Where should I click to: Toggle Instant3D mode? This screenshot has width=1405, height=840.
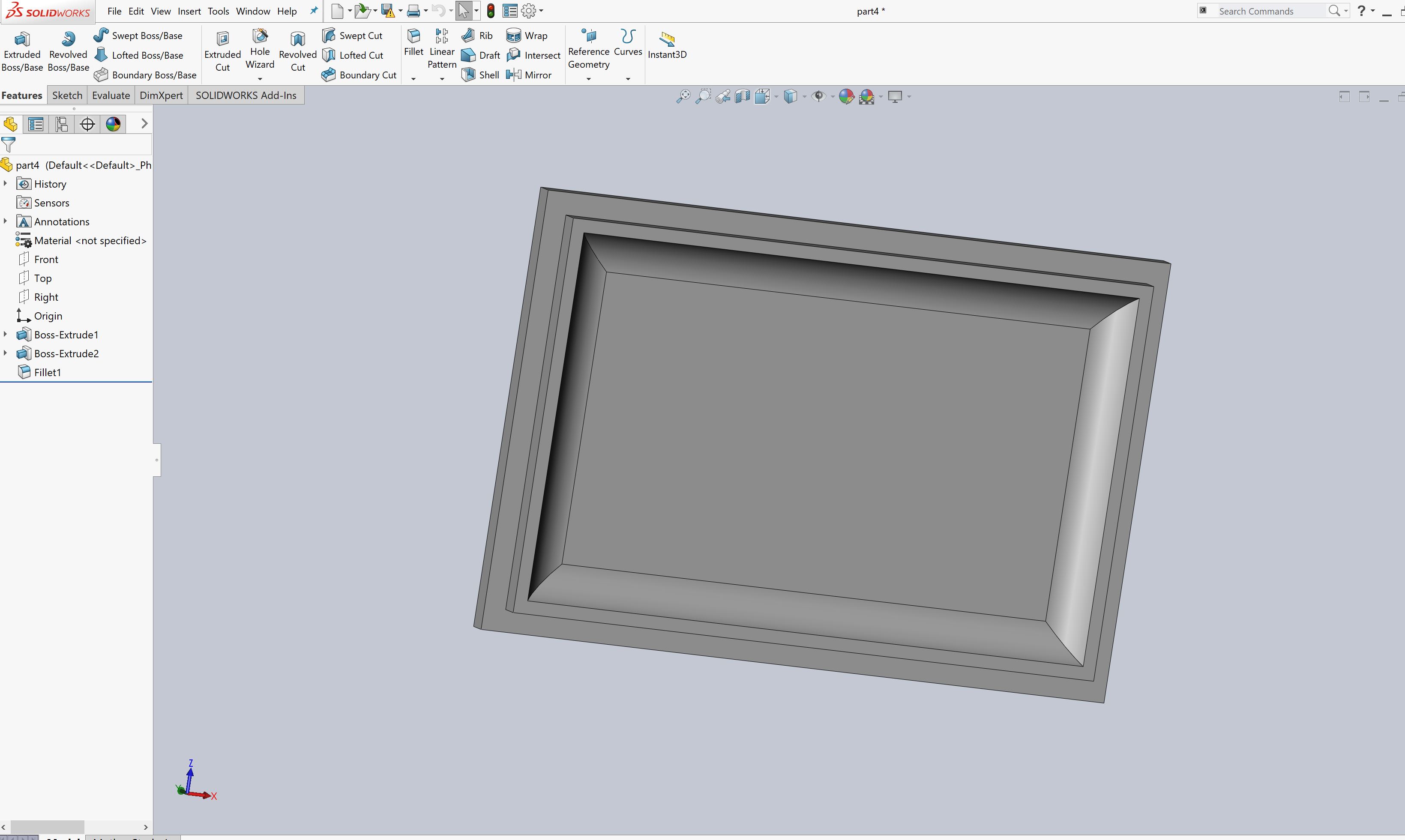coord(667,45)
